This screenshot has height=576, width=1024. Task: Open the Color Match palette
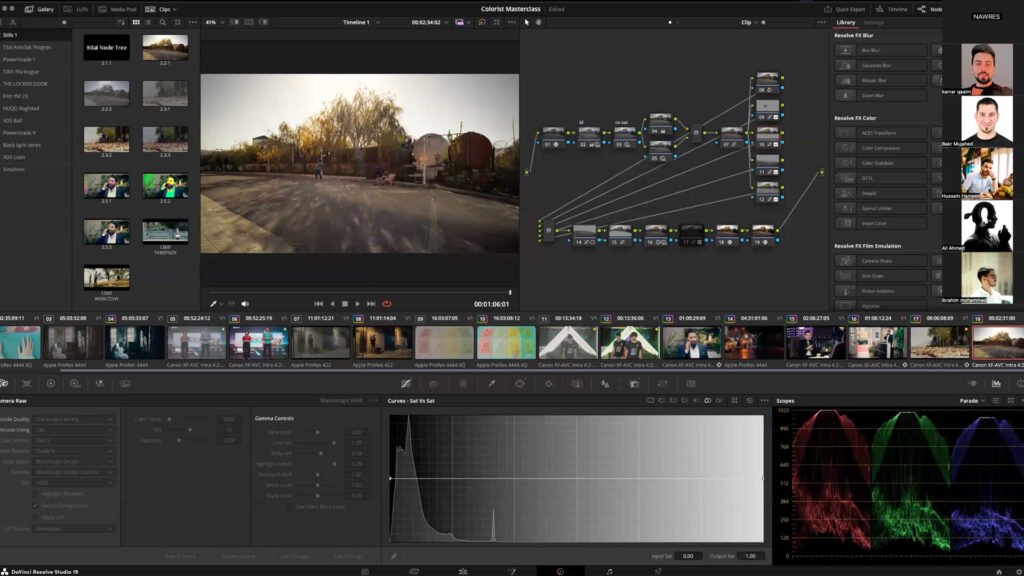pos(27,384)
